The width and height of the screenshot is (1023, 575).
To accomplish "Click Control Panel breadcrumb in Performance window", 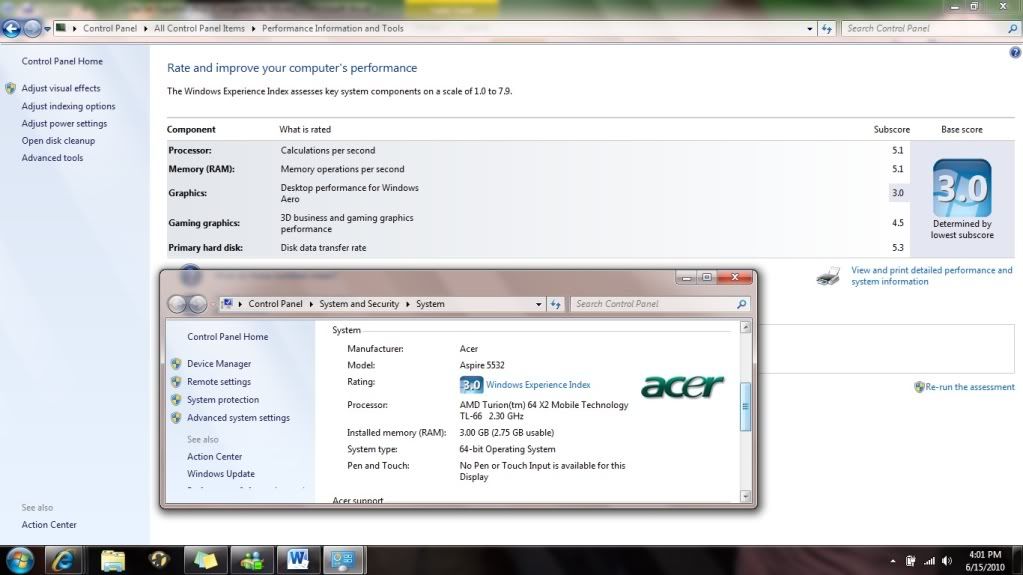I will tap(110, 29).
